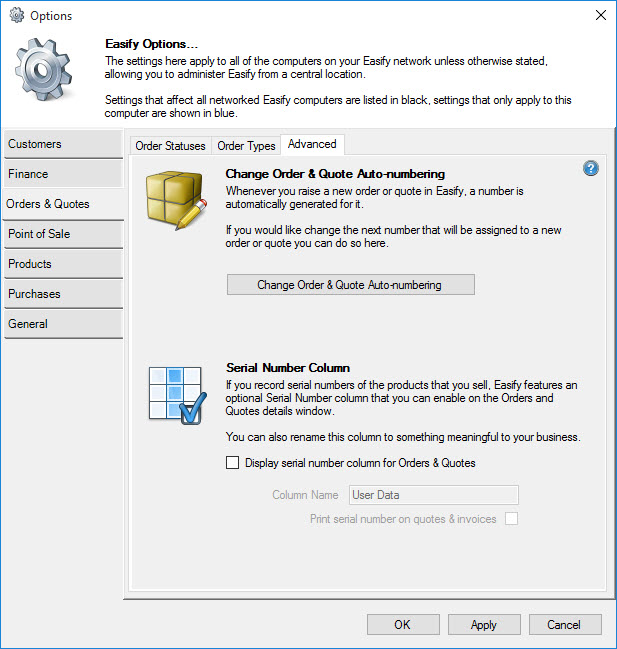Open the General options section

[x=62, y=324]
